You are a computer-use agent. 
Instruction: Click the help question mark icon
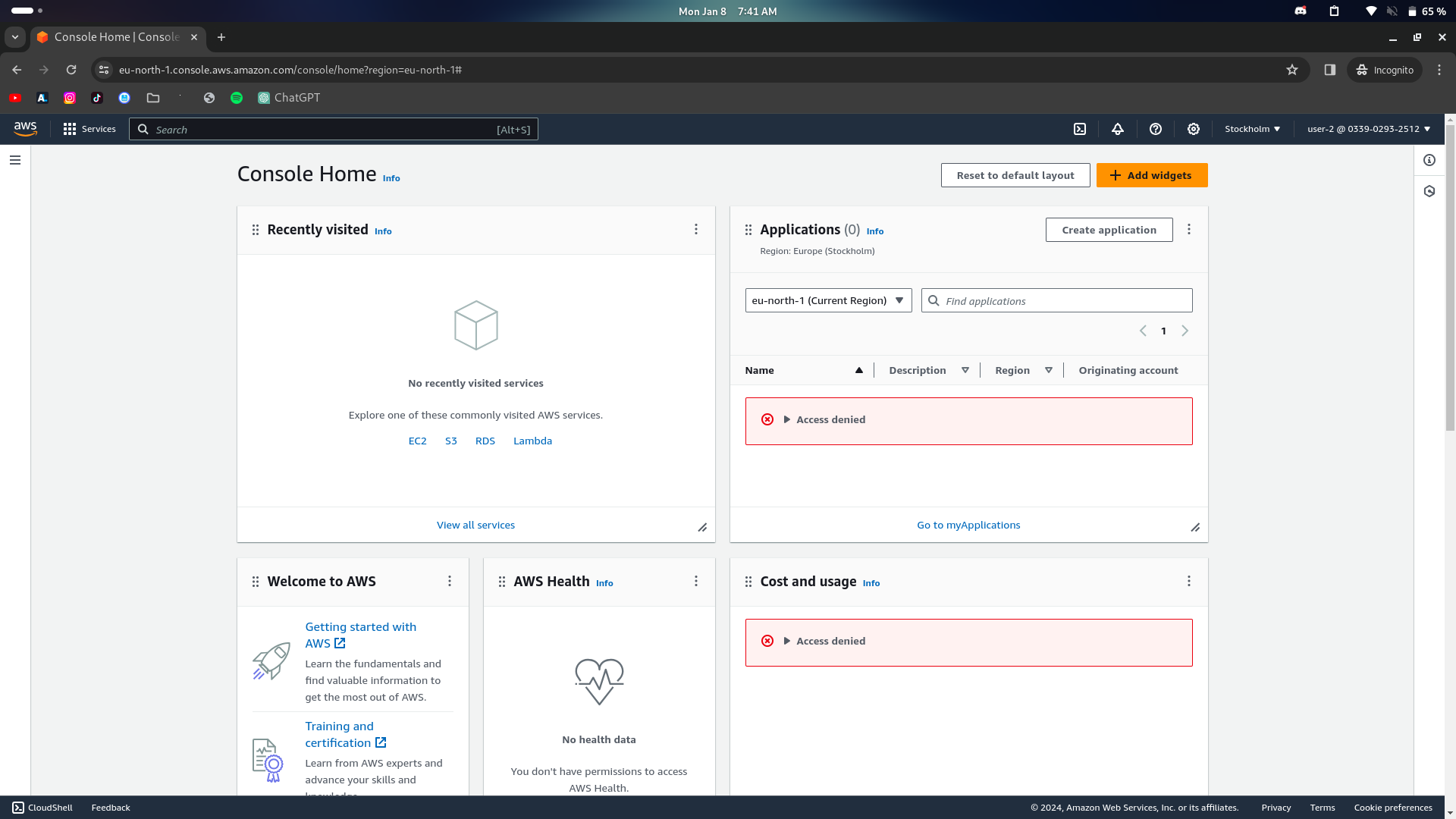pyautogui.click(x=1156, y=129)
